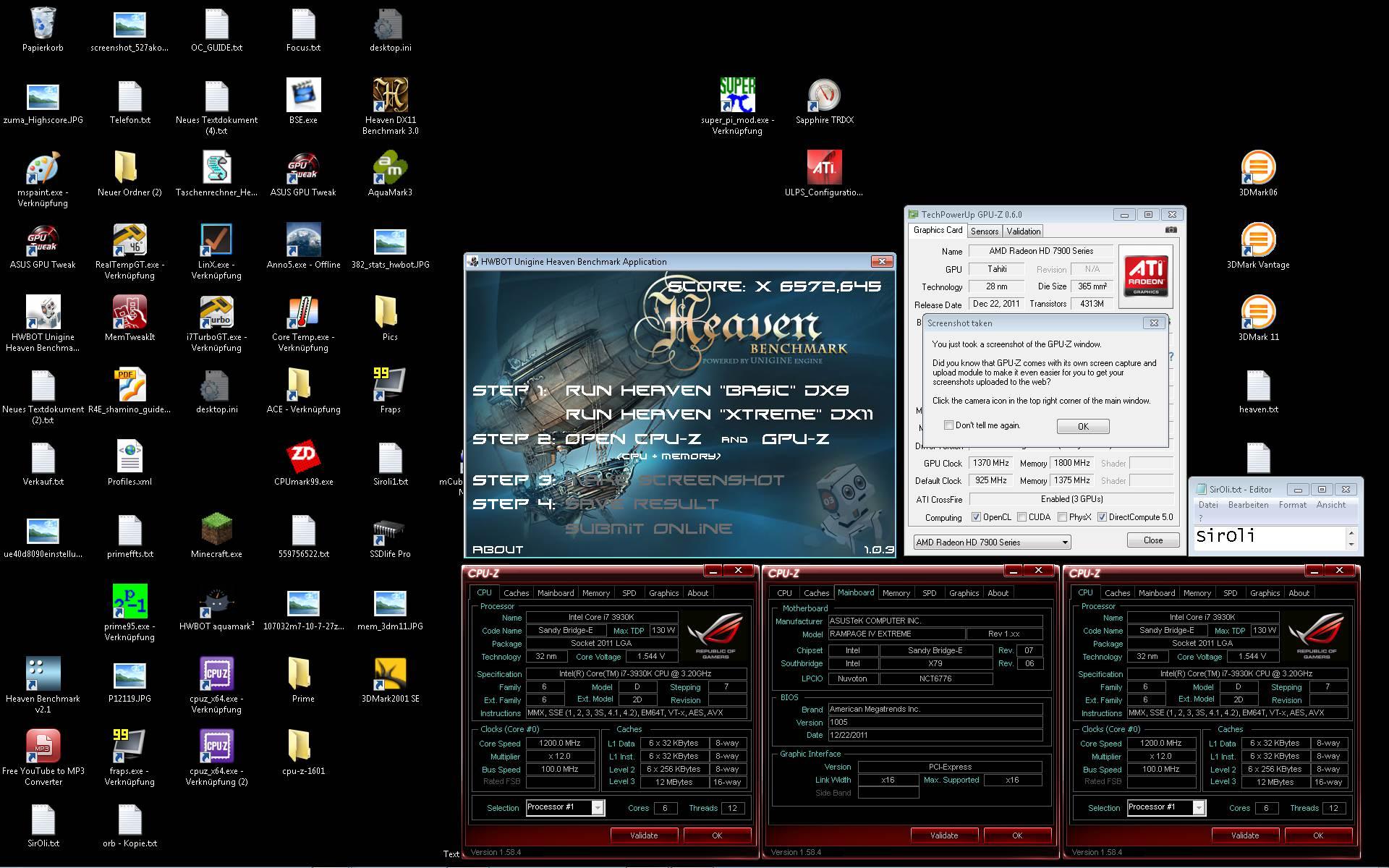Click the GPU Clock 1370 MHz field

[x=990, y=463]
